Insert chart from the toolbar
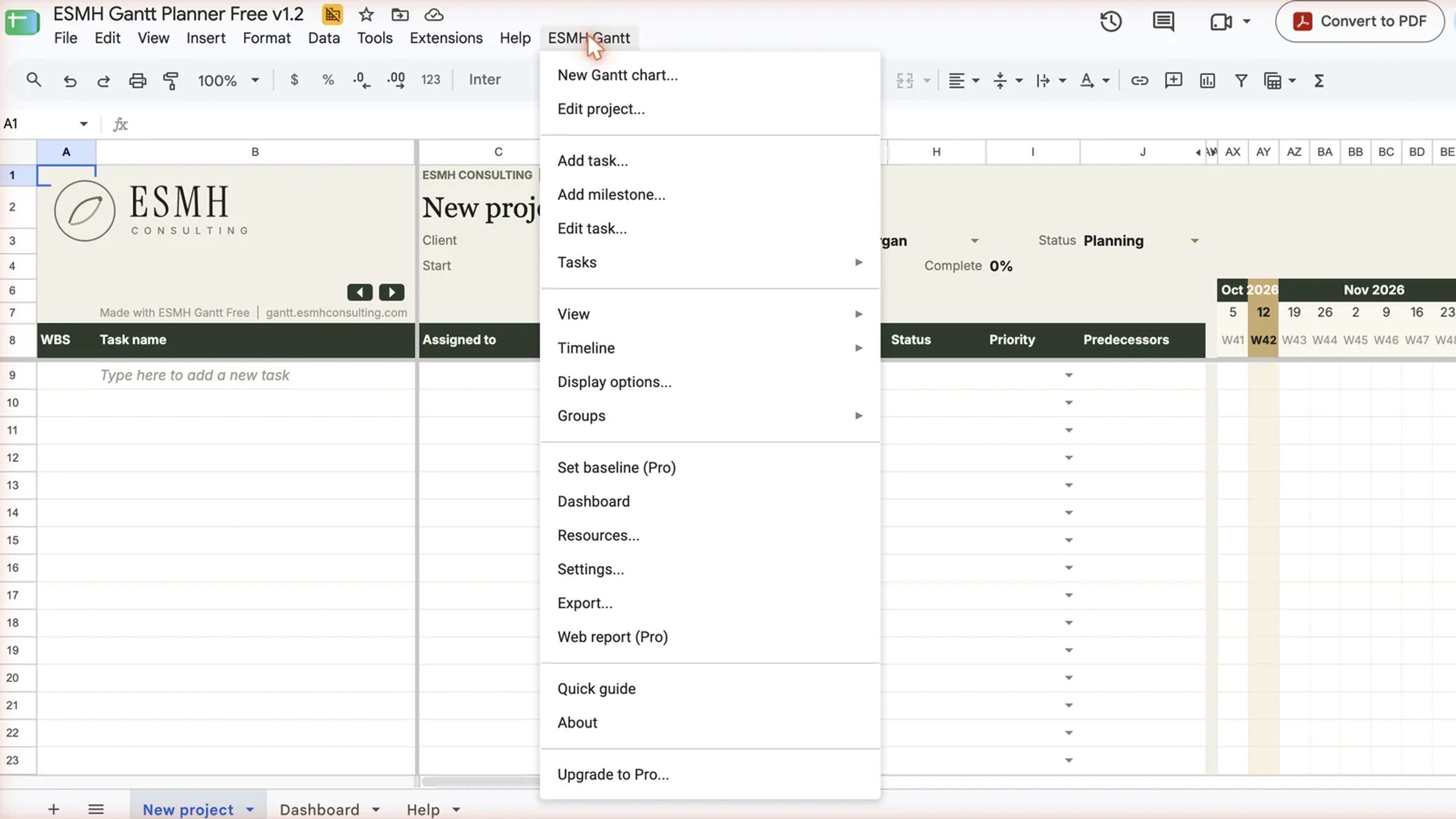This screenshot has width=1456, height=819. pos(1207,80)
